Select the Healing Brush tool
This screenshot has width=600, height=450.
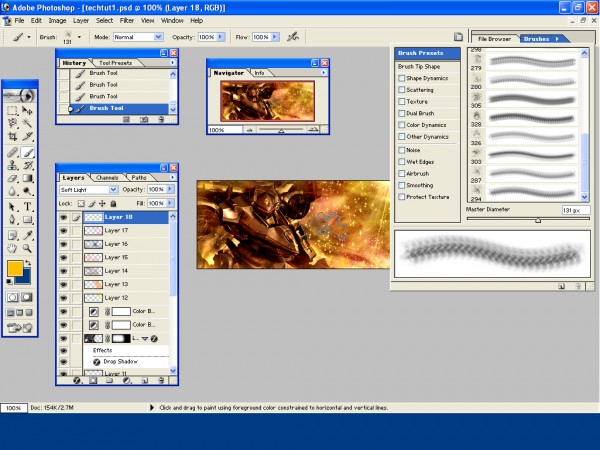coord(12,153)
